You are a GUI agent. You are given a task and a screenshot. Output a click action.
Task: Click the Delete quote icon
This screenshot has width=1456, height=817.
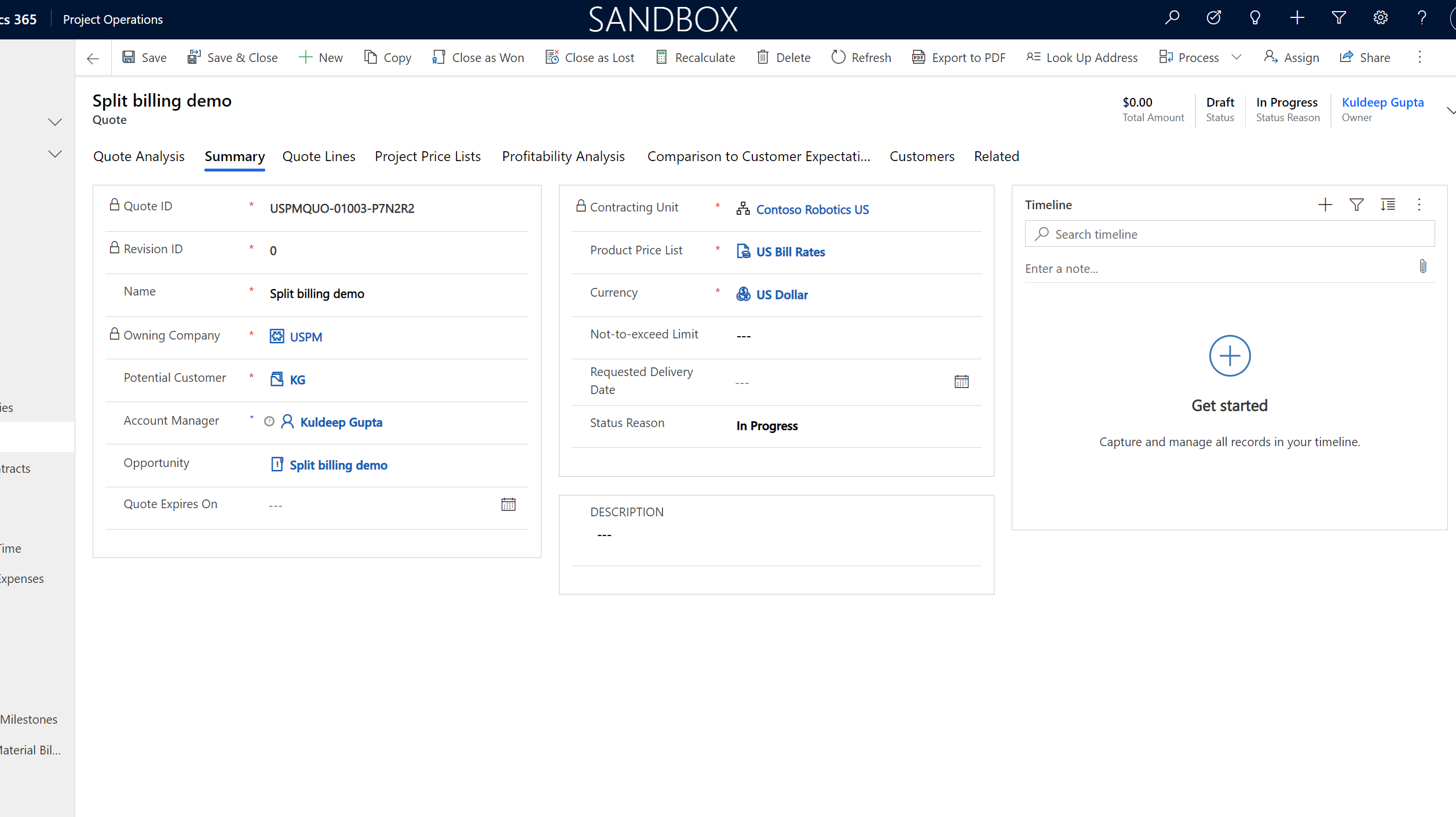[x=764, y=57]
